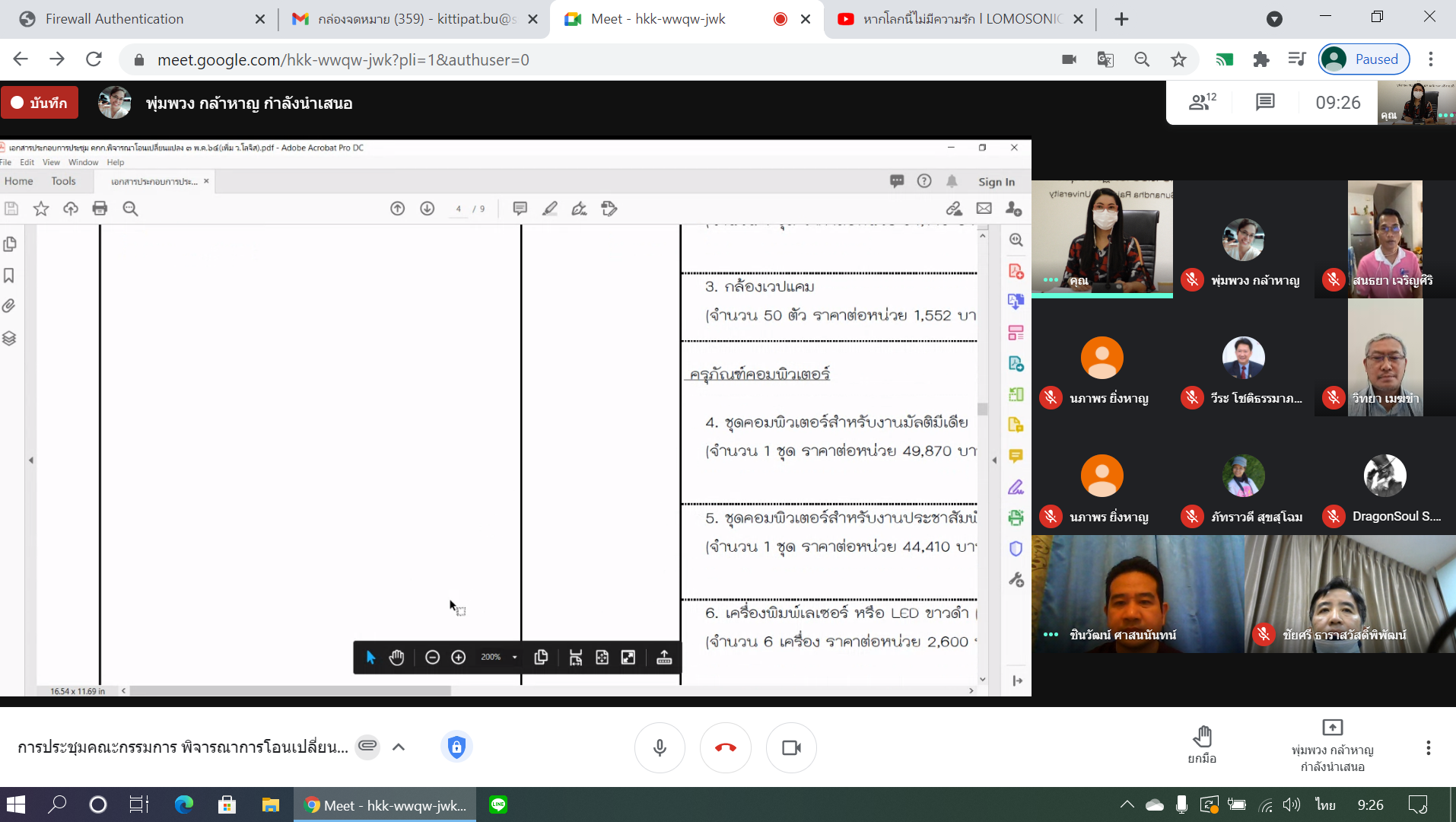
Task: Switch to the Firewall Authentication tab
Action: (x=114, y=19)
